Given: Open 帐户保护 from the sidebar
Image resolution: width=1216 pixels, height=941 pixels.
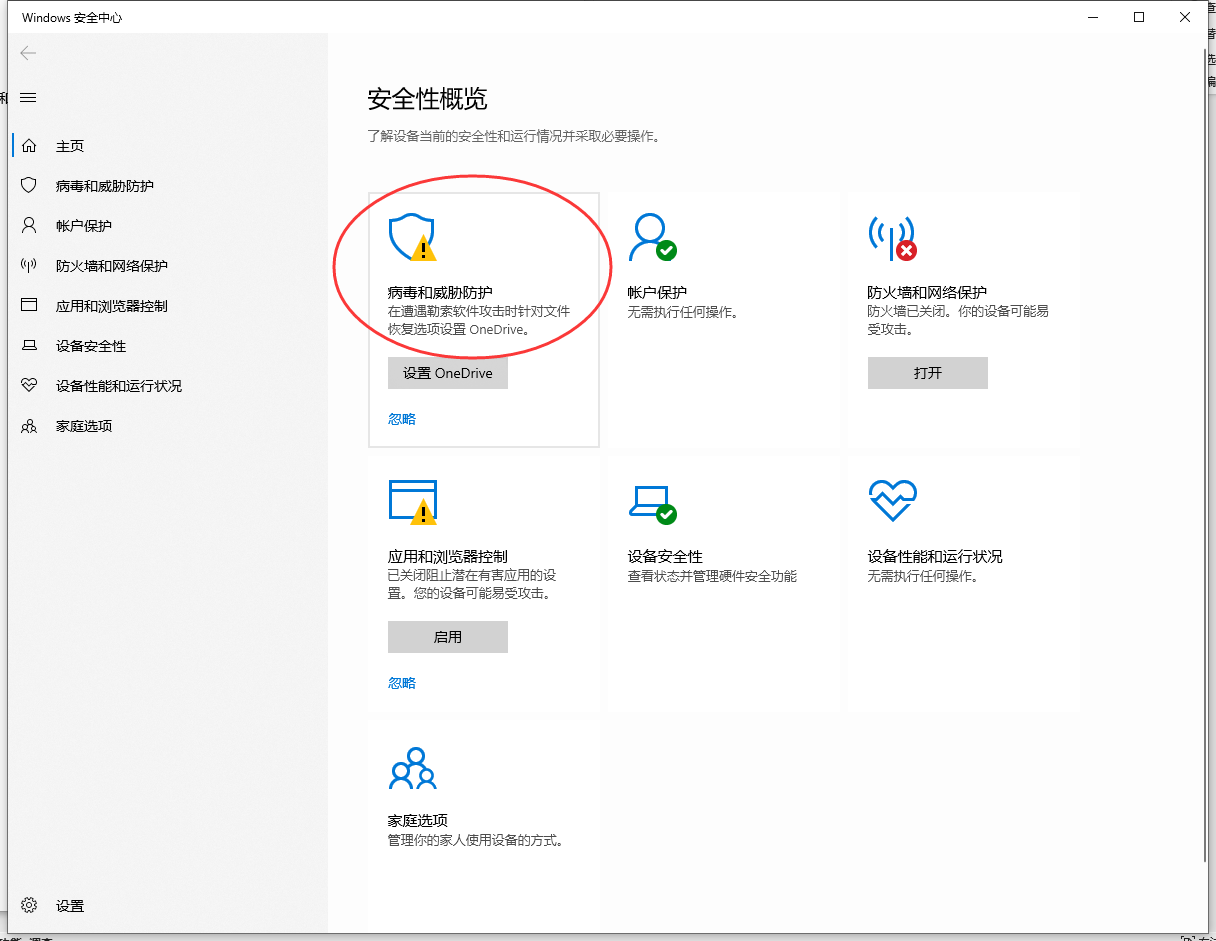Looking at the screenshot, I should click(84, 226).
